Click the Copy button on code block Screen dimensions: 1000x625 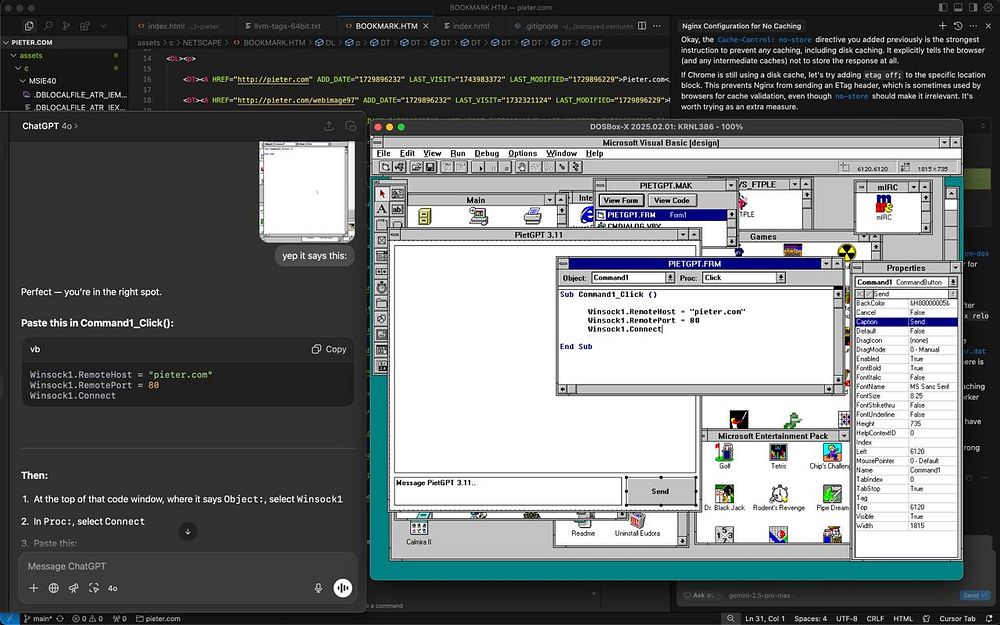(x=329, y=349)
